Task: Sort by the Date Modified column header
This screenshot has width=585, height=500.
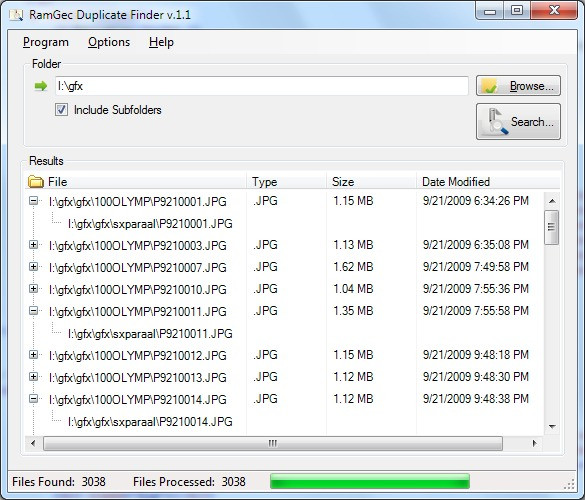Action: [x=488, y=182]
